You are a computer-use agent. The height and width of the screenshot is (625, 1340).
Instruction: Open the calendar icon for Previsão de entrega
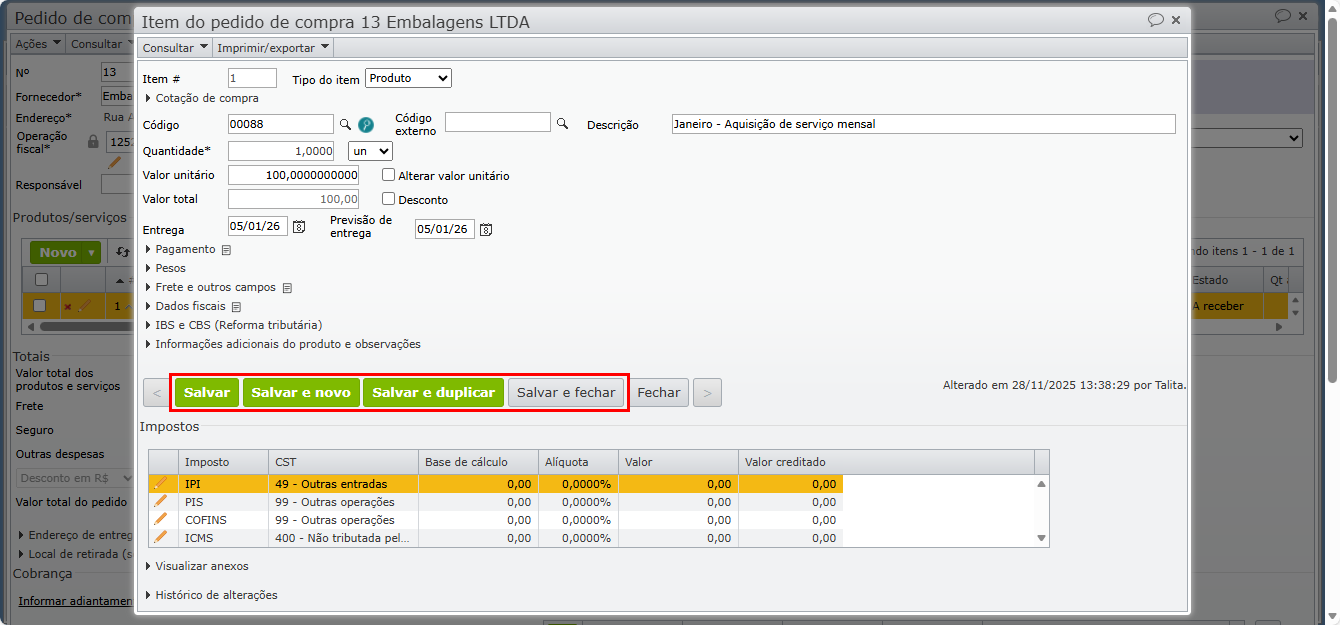point(485,229)
